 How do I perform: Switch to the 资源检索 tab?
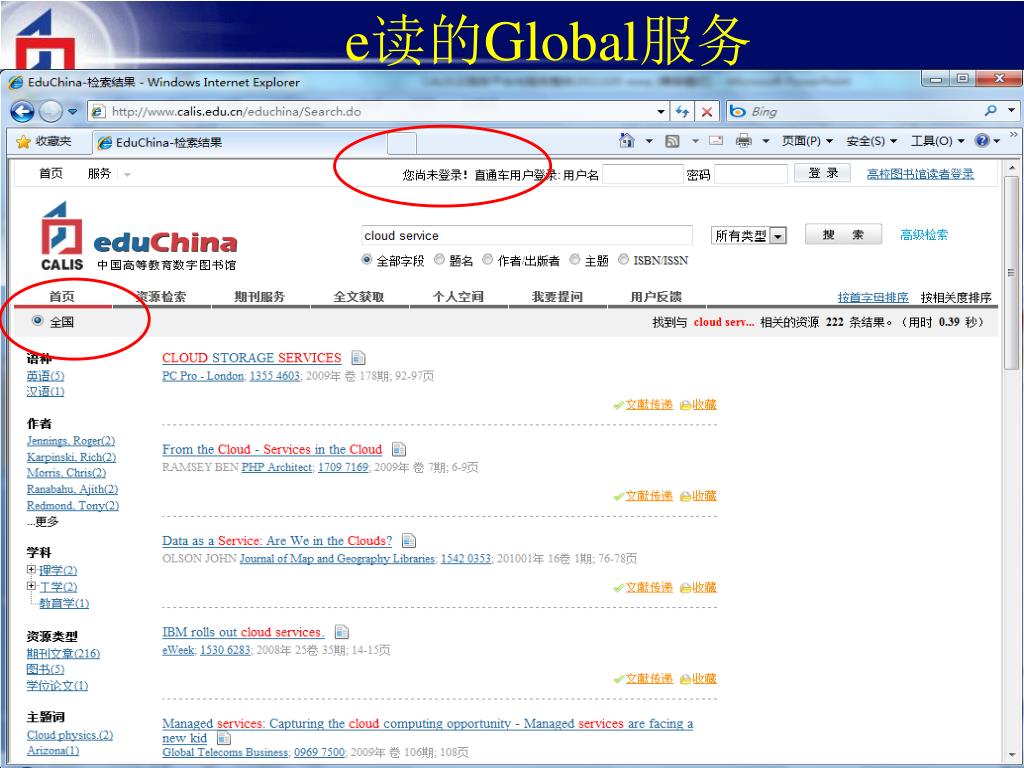coord(161,297)
